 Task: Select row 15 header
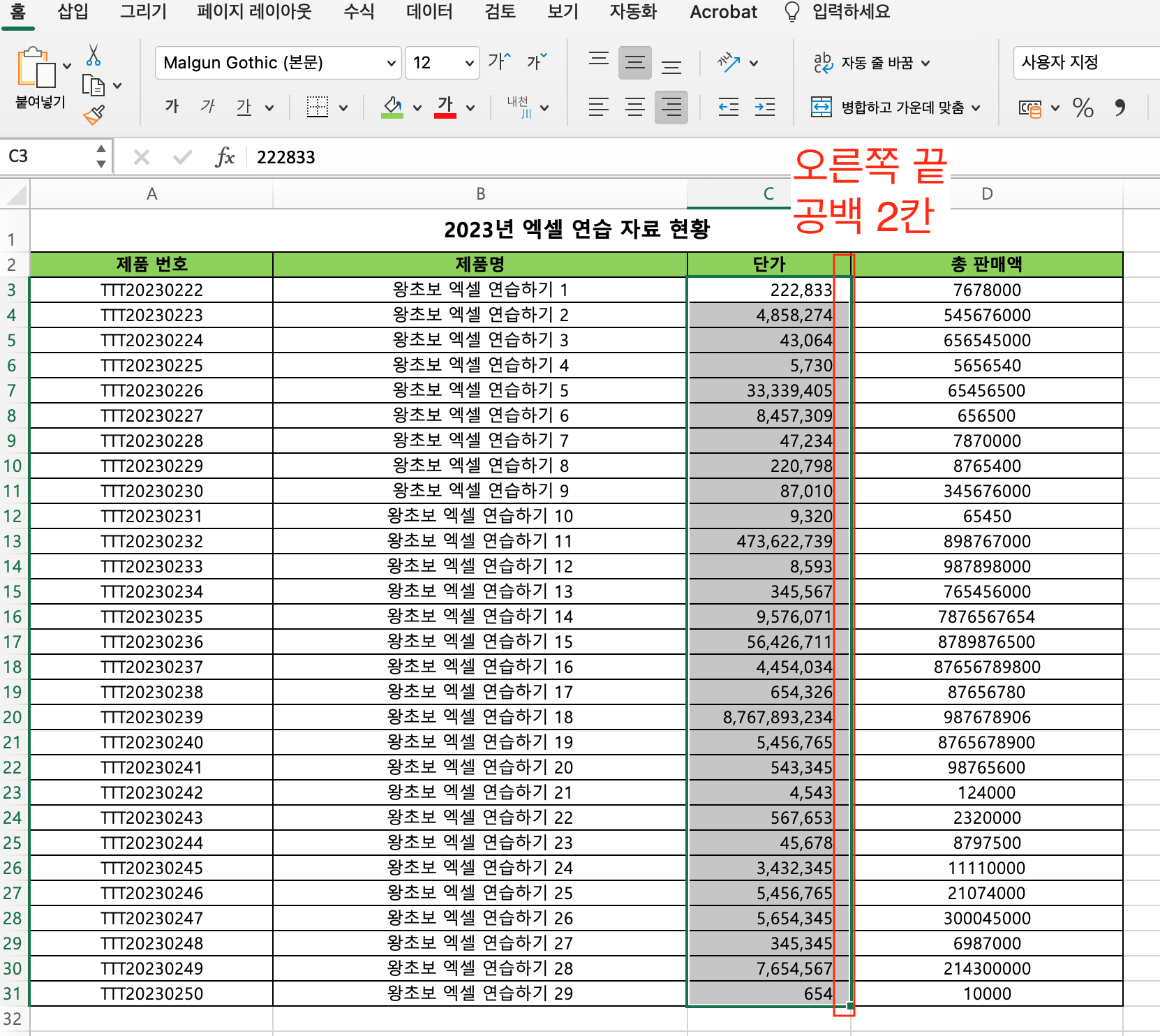coord(14,591)
